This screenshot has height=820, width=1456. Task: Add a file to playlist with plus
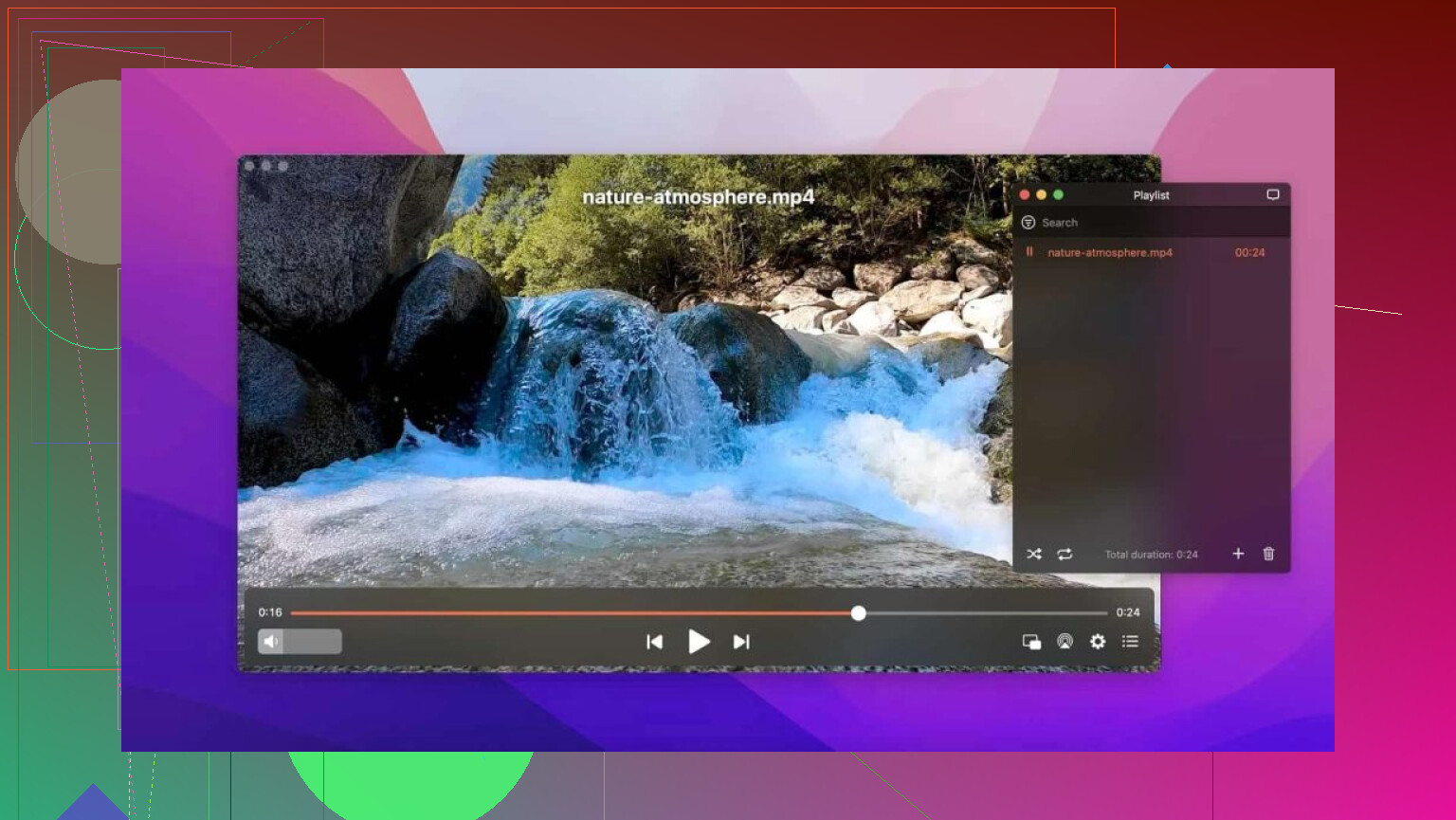click(x=1238, y=554)
